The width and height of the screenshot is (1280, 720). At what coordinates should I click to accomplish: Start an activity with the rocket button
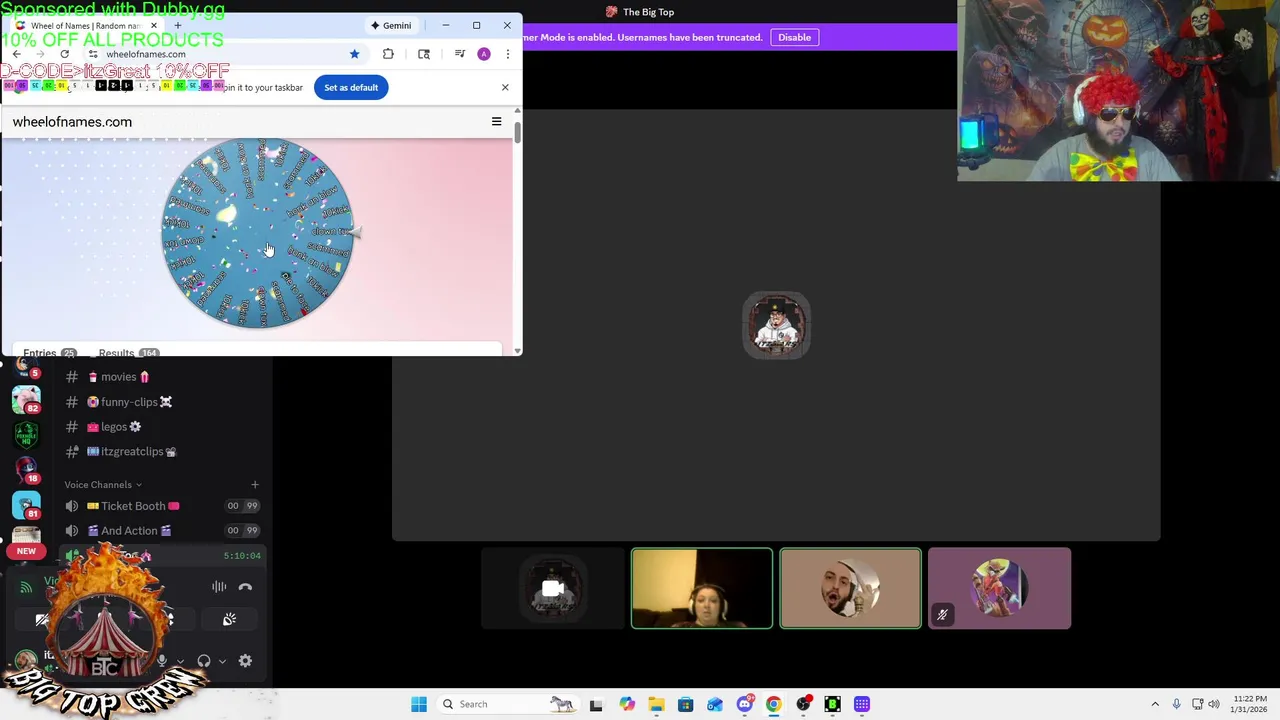(229, 620)
